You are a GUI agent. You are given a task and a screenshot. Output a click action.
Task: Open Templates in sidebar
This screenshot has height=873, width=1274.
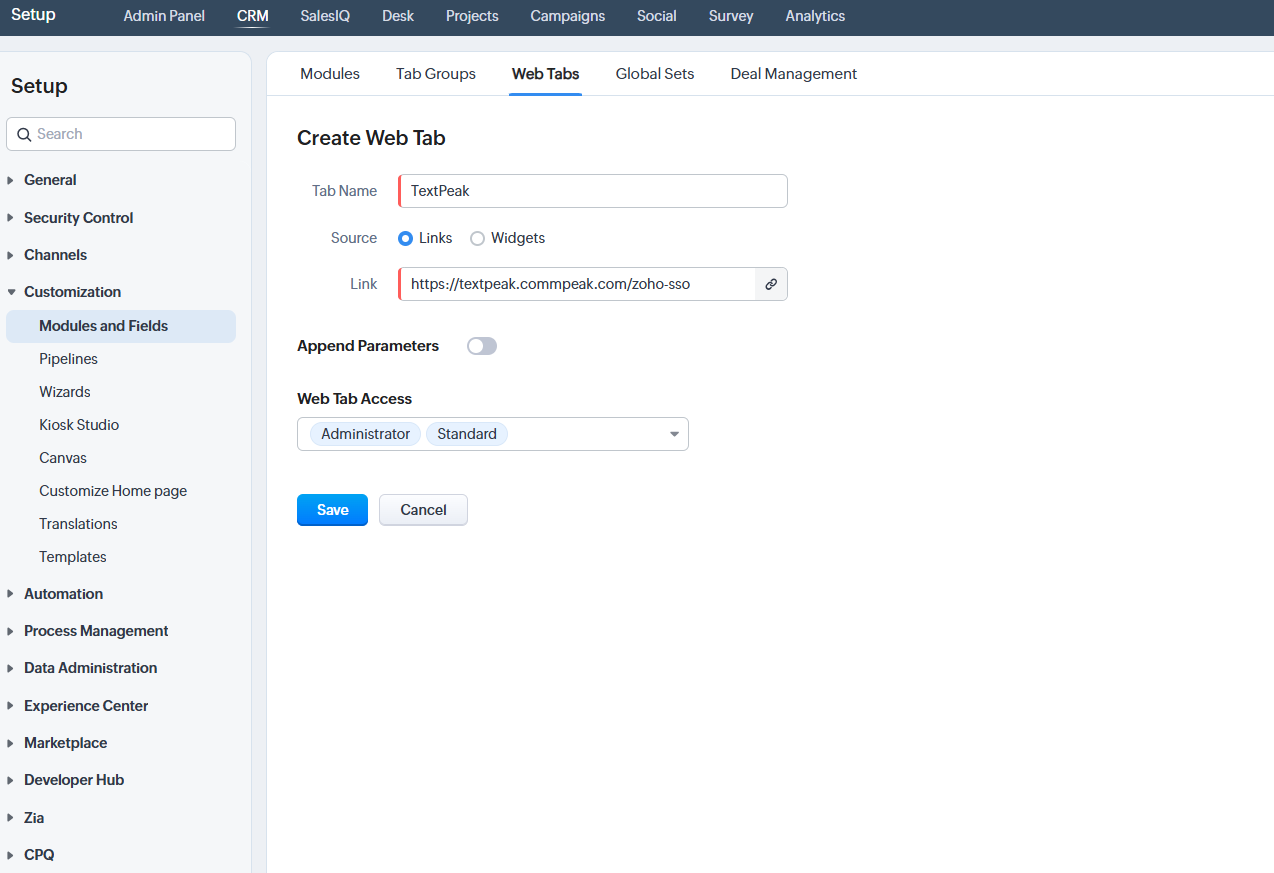pos(73,557)
